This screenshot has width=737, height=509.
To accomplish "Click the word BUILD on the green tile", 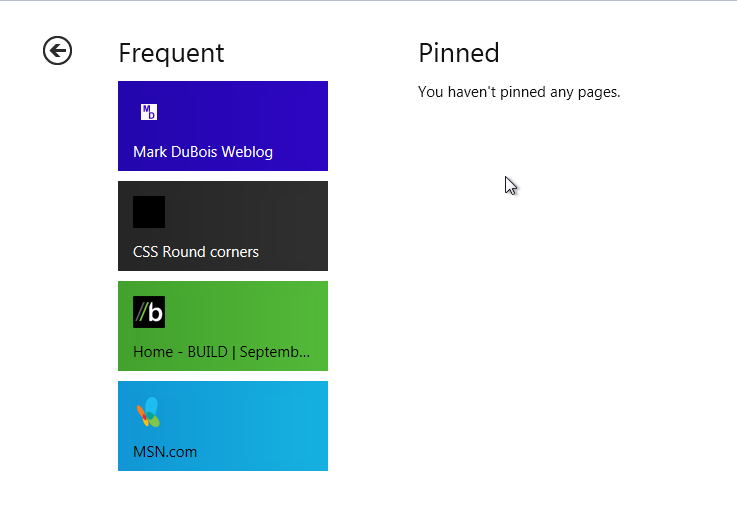I will click(208, 352).
